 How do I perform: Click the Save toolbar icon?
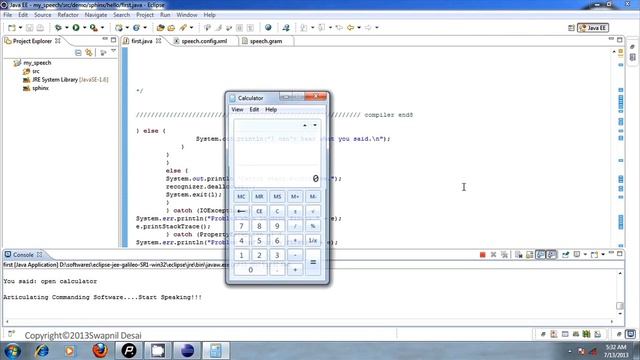29,28
